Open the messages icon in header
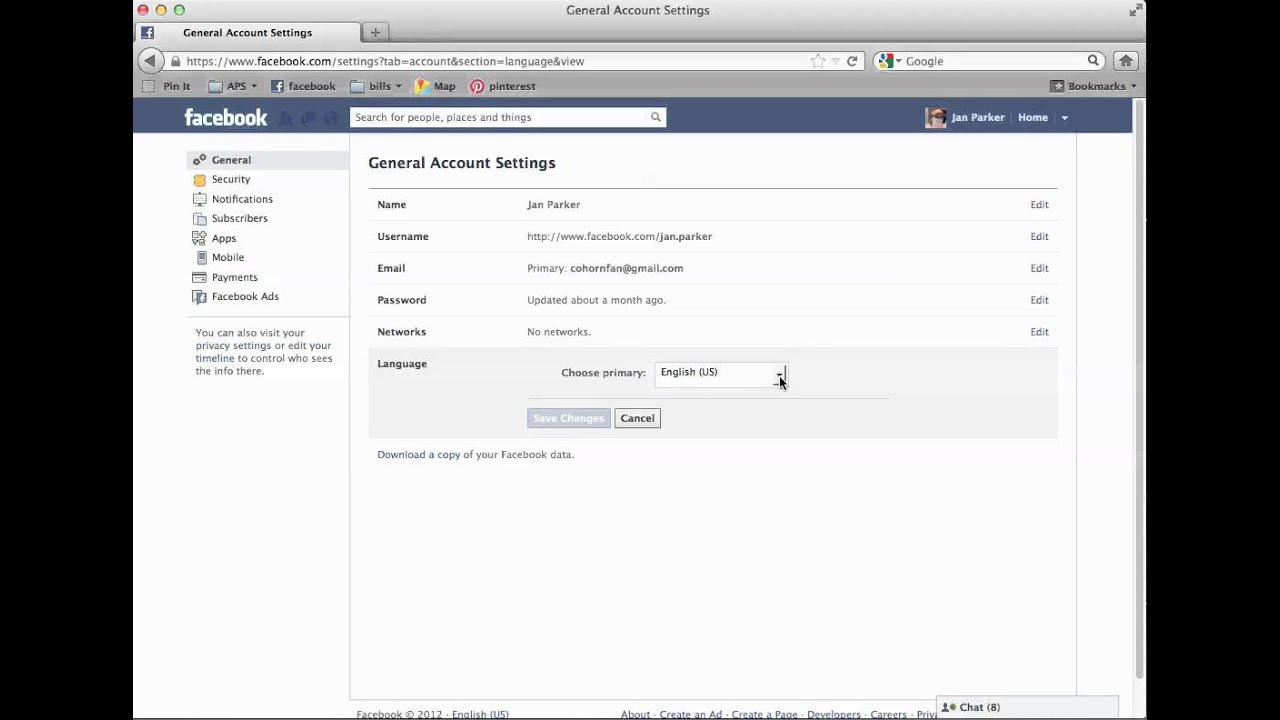1280x720 pixels. click(309, 118)
